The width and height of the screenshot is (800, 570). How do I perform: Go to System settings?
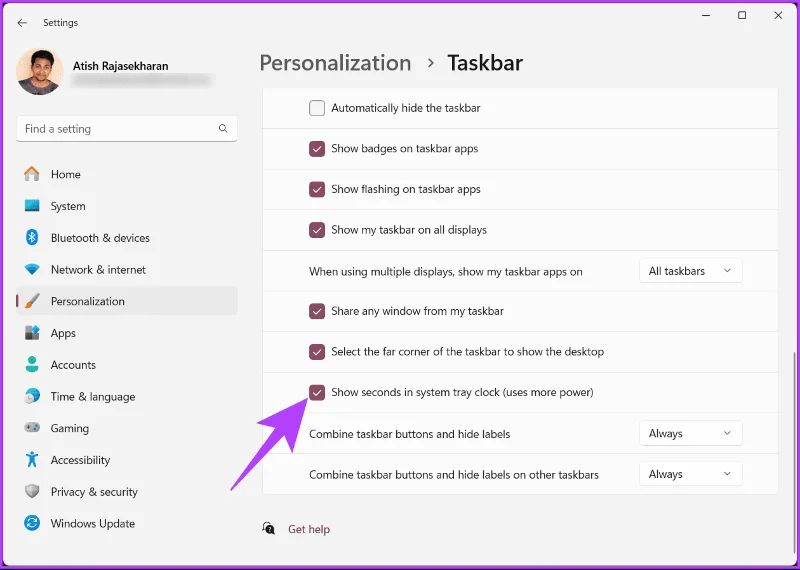[127, 206]
